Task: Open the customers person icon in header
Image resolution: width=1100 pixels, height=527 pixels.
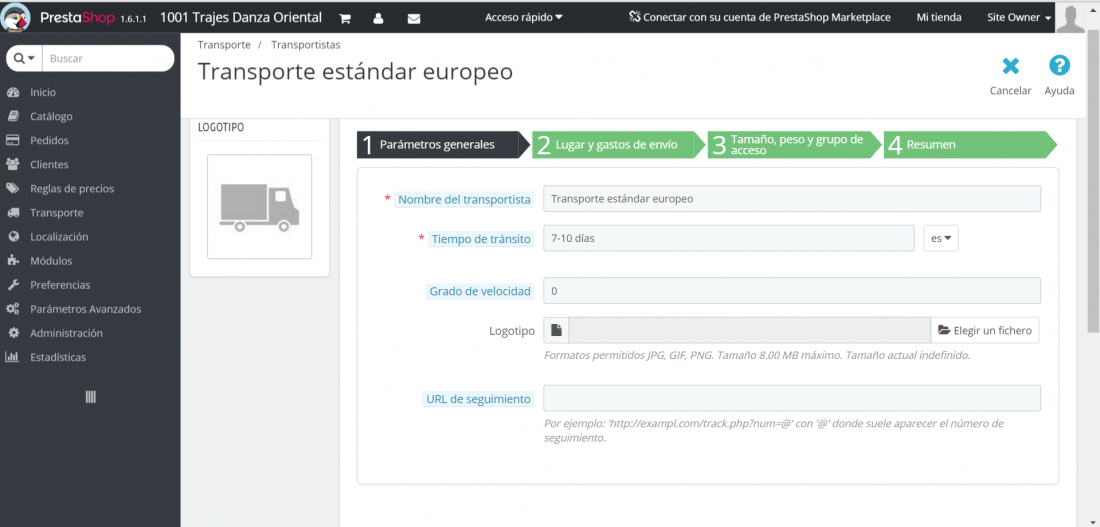Action: click(378, 18)
